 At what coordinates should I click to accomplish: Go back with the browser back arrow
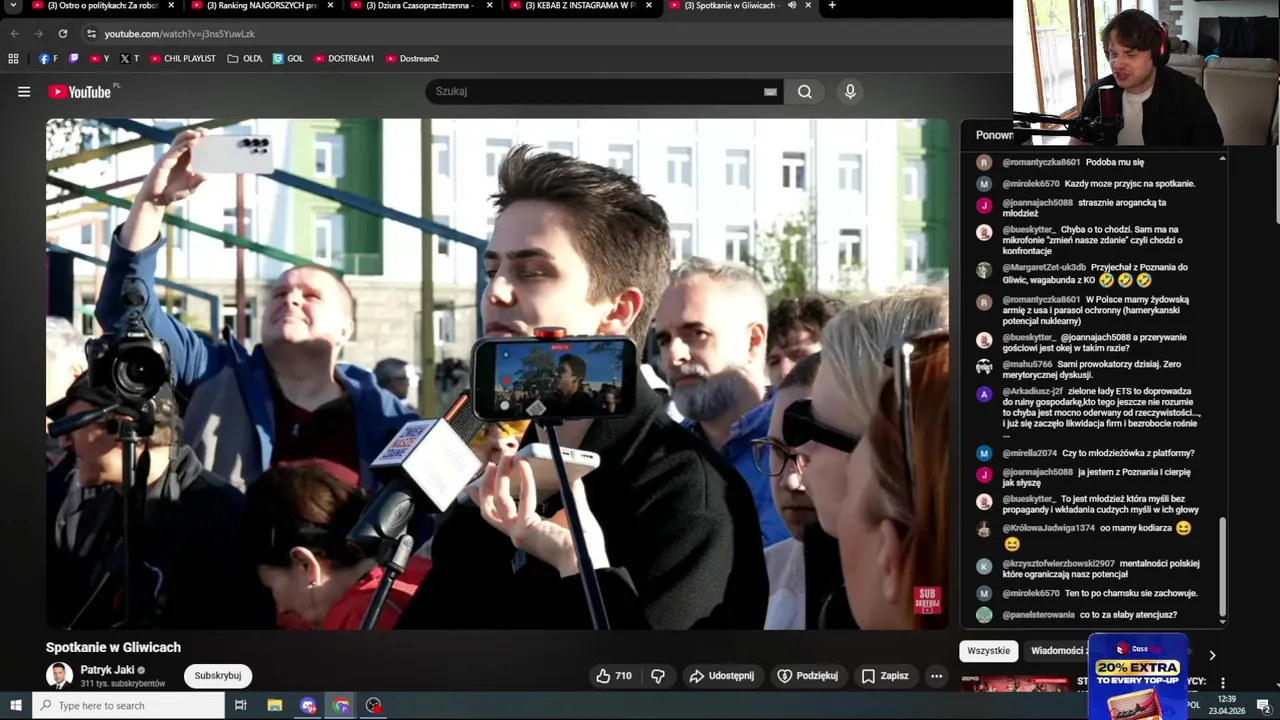pyautogui.click(x=14, y=33)
